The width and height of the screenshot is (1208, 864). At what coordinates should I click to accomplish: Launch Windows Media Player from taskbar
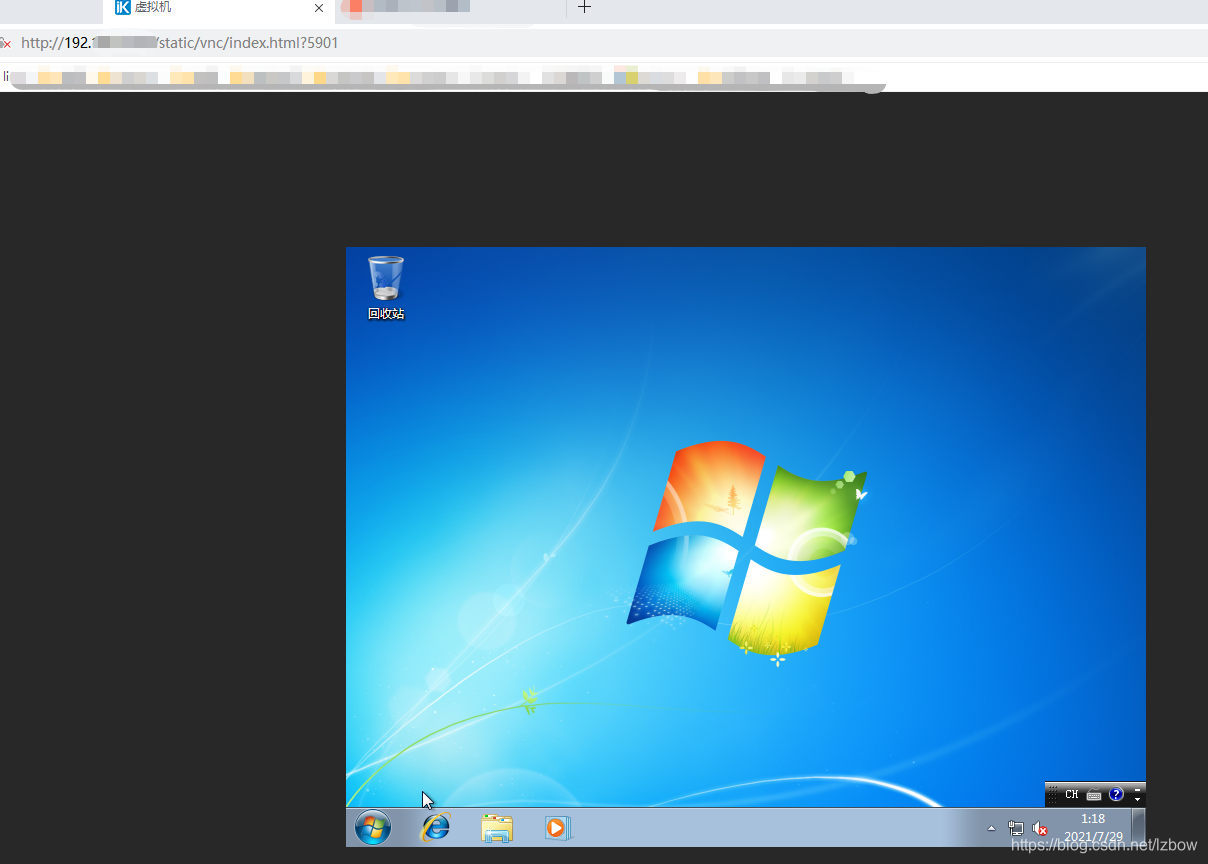[557, 828]
